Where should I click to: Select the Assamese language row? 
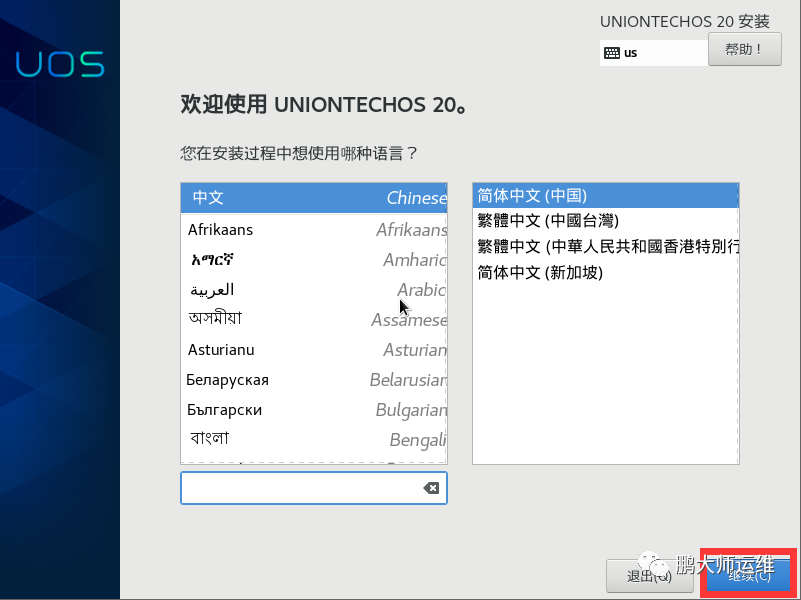click(x=314, y=320)
